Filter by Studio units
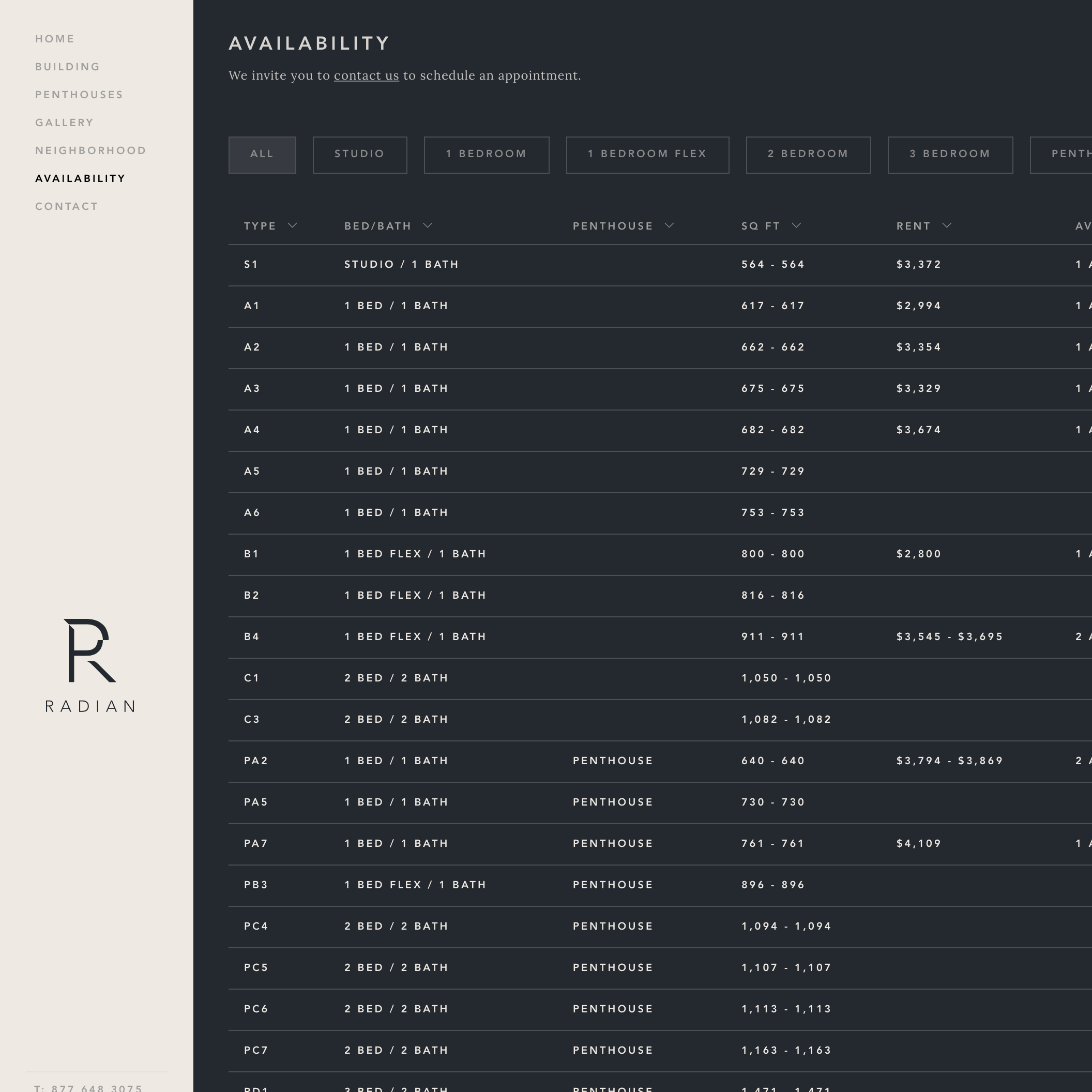This screenshot has width=1092, height=1092. [360, 155]
